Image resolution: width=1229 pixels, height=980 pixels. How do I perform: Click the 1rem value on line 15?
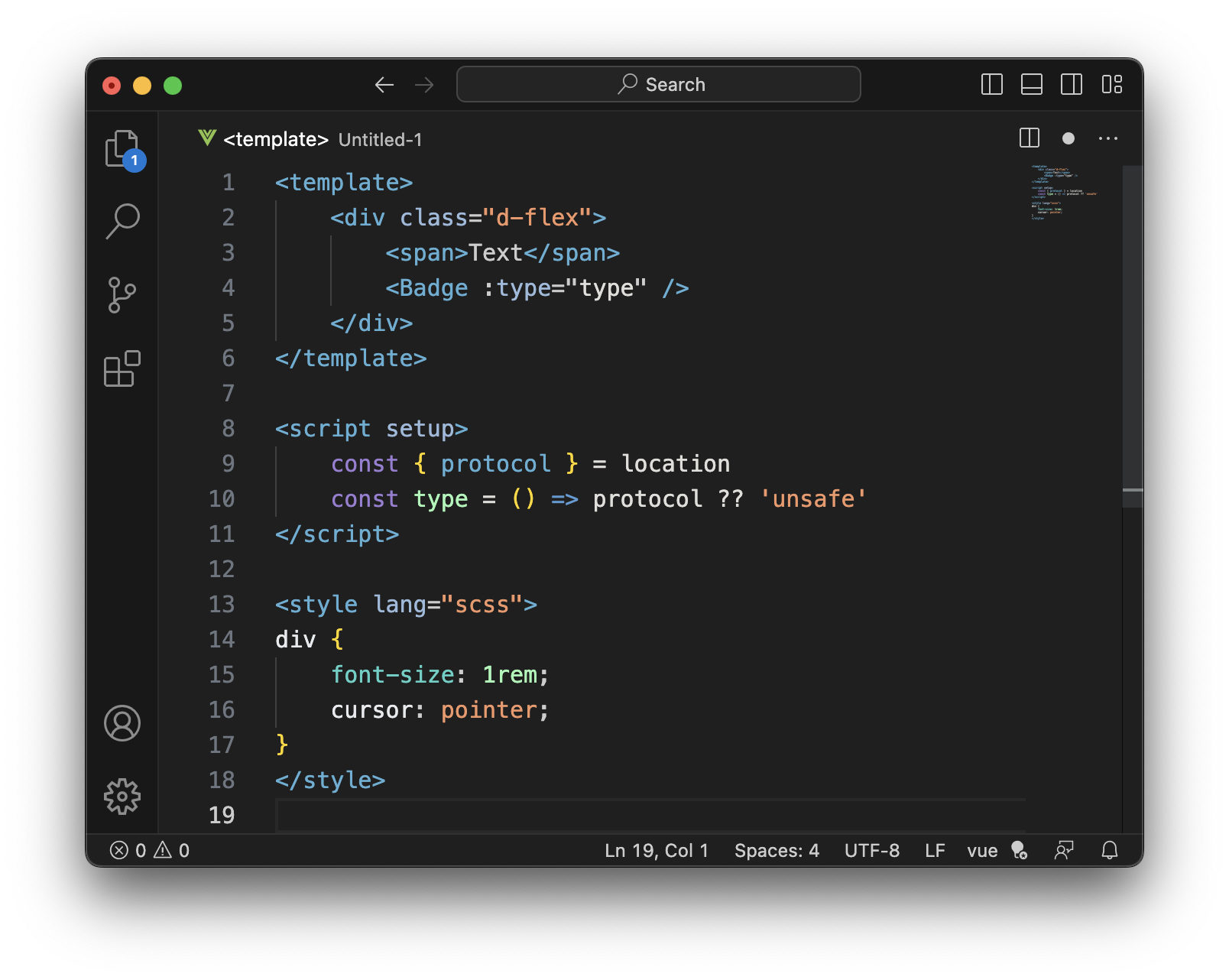[510, 675]
